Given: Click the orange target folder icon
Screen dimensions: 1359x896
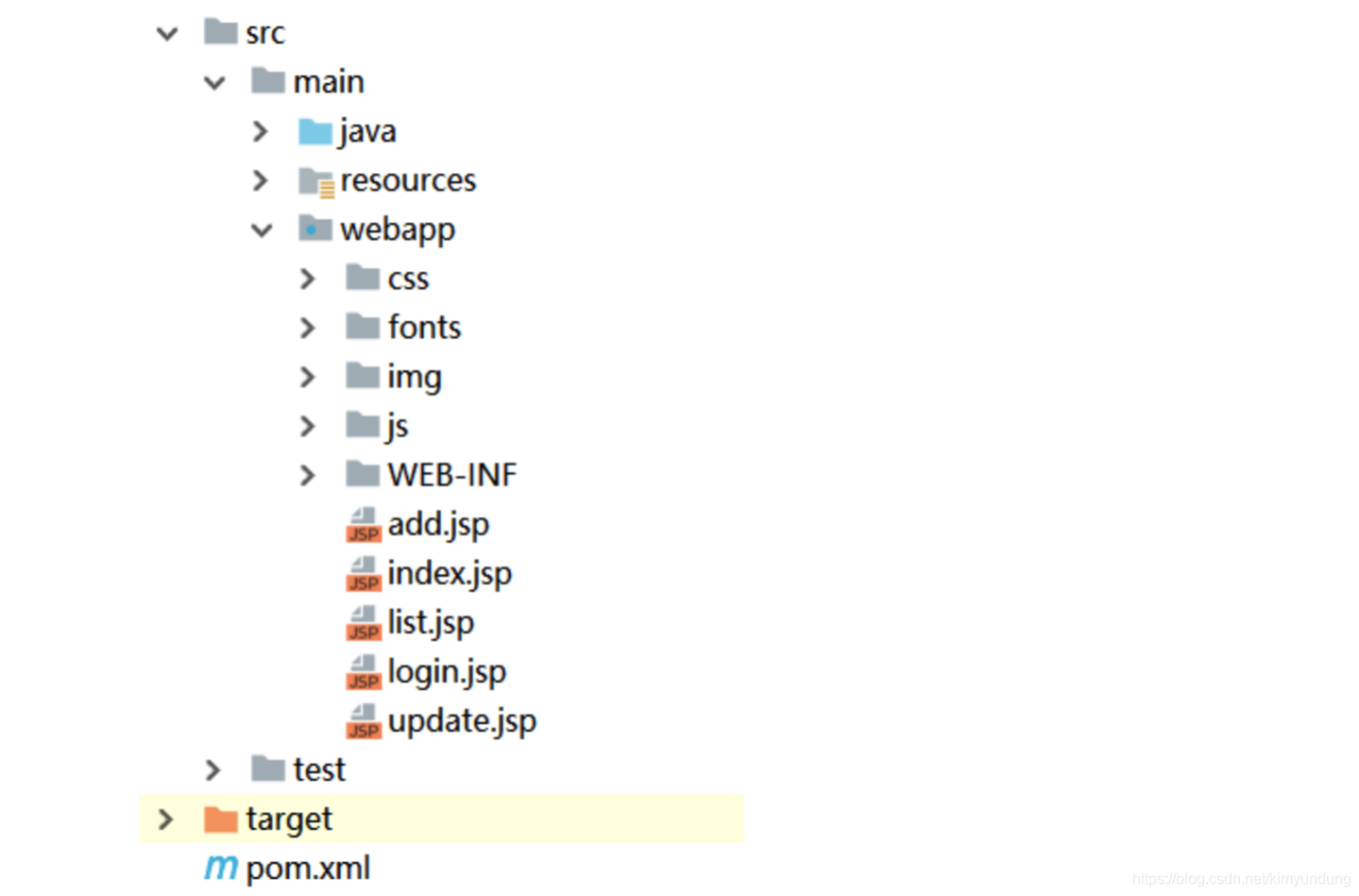Looking at the screenshot, I should [221, 820].
